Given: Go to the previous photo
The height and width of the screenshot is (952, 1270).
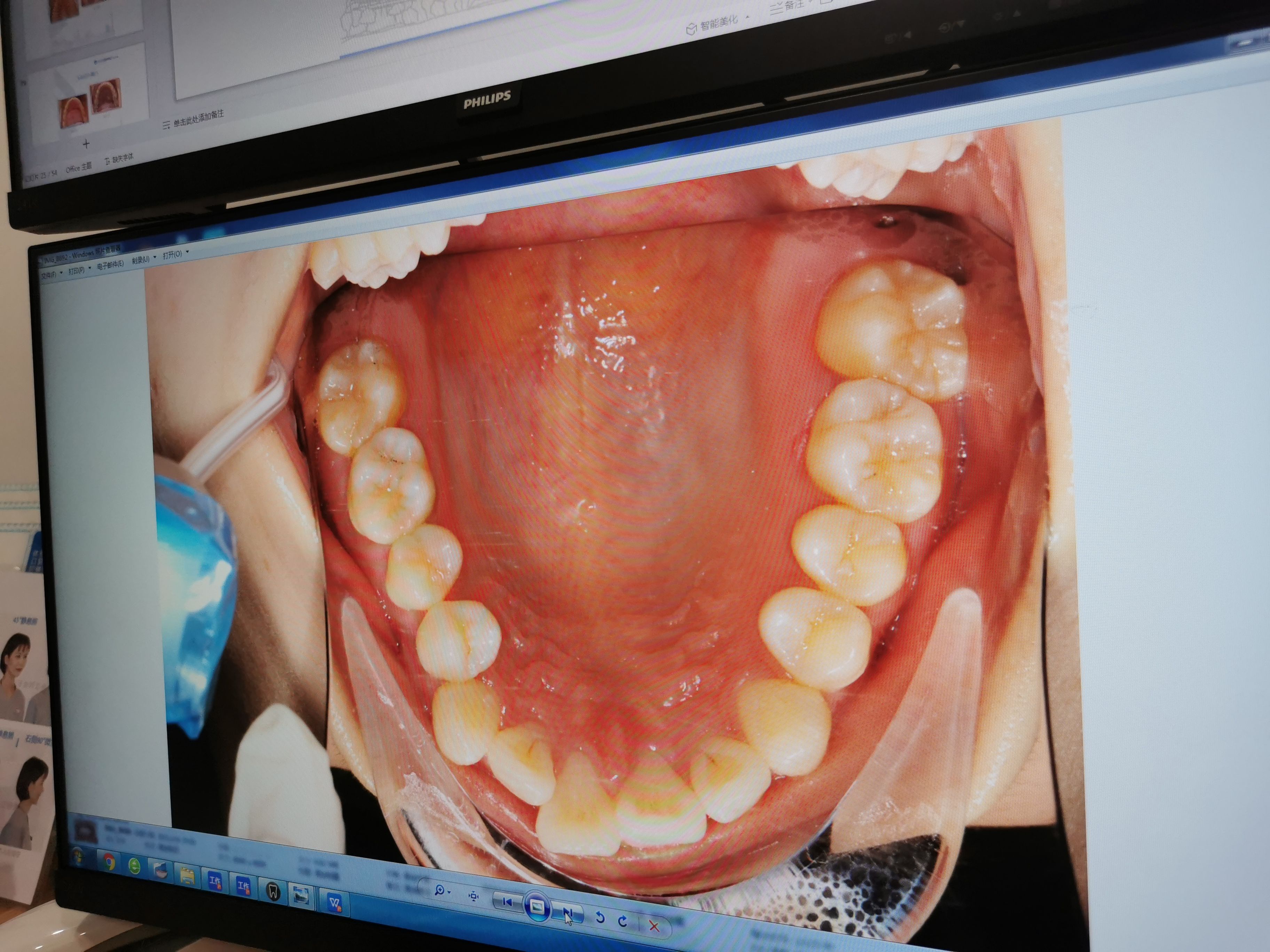Looking at the screenshot, I should coord(508,902).
